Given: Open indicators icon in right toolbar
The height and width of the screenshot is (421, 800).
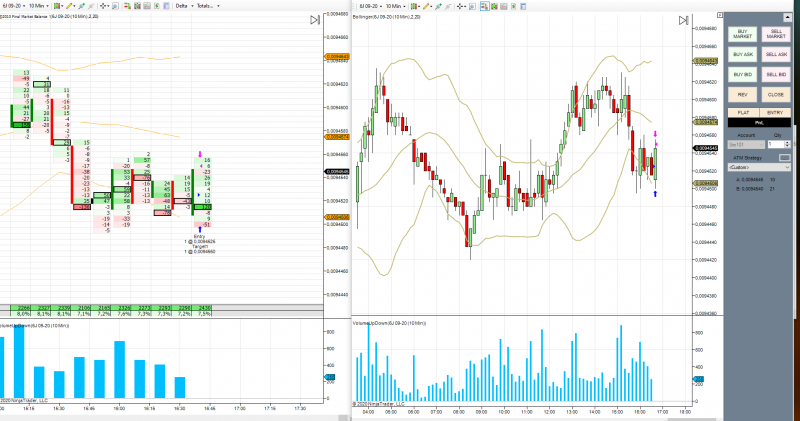Looking at the screenshot, I should pos(504,6).
